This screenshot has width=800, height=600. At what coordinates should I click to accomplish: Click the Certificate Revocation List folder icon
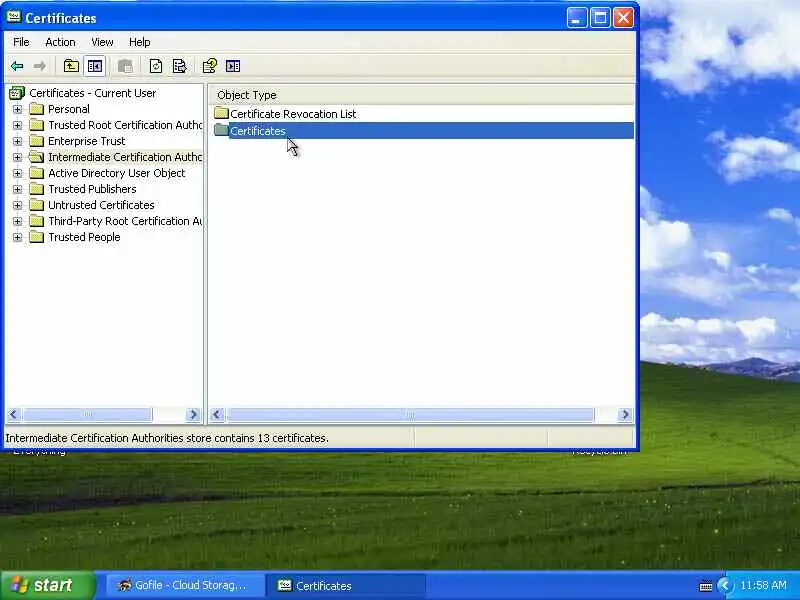(x=221, y=113)
